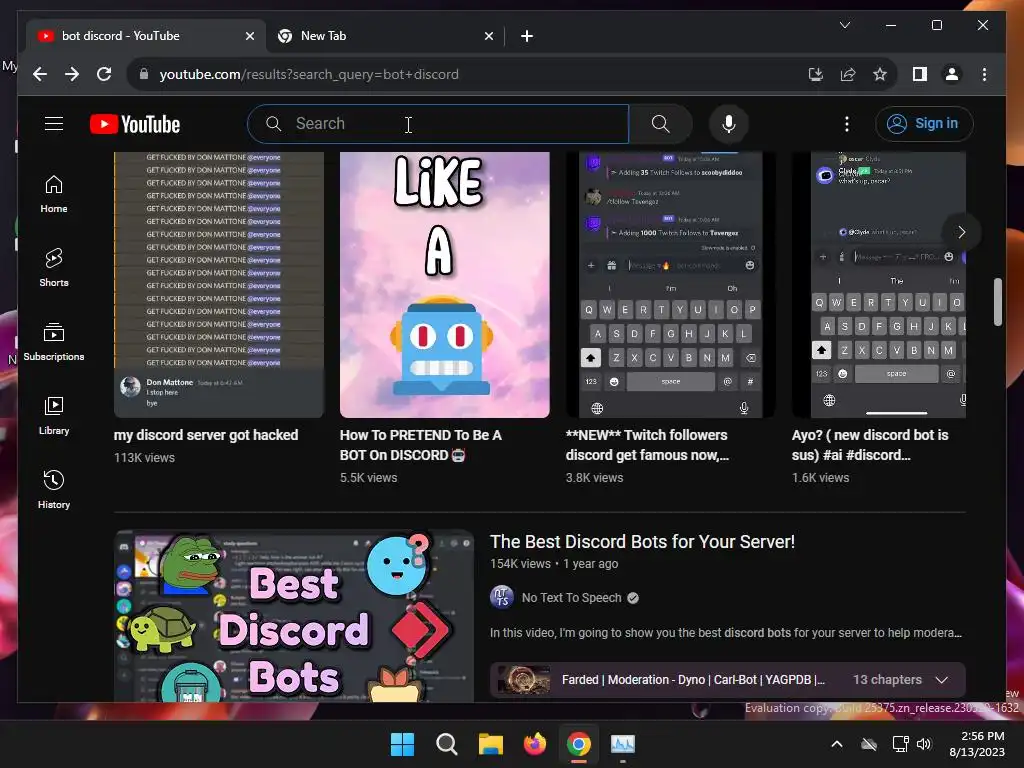1024x768 pixels.
Task: Open Chrome tab search dropdown
Action: [x=844, y=25]
